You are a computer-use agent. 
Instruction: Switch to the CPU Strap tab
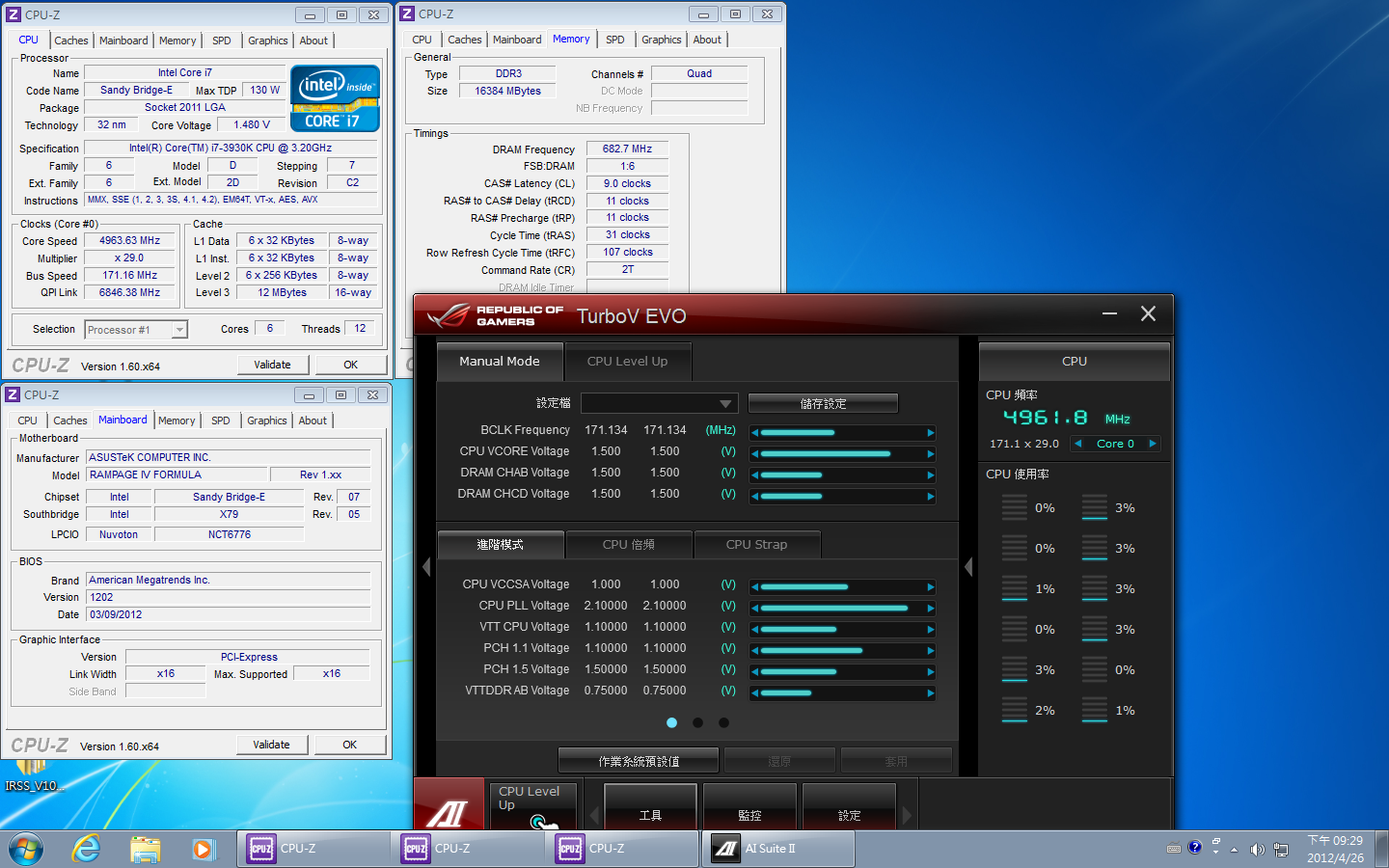[x=757, y=545]
